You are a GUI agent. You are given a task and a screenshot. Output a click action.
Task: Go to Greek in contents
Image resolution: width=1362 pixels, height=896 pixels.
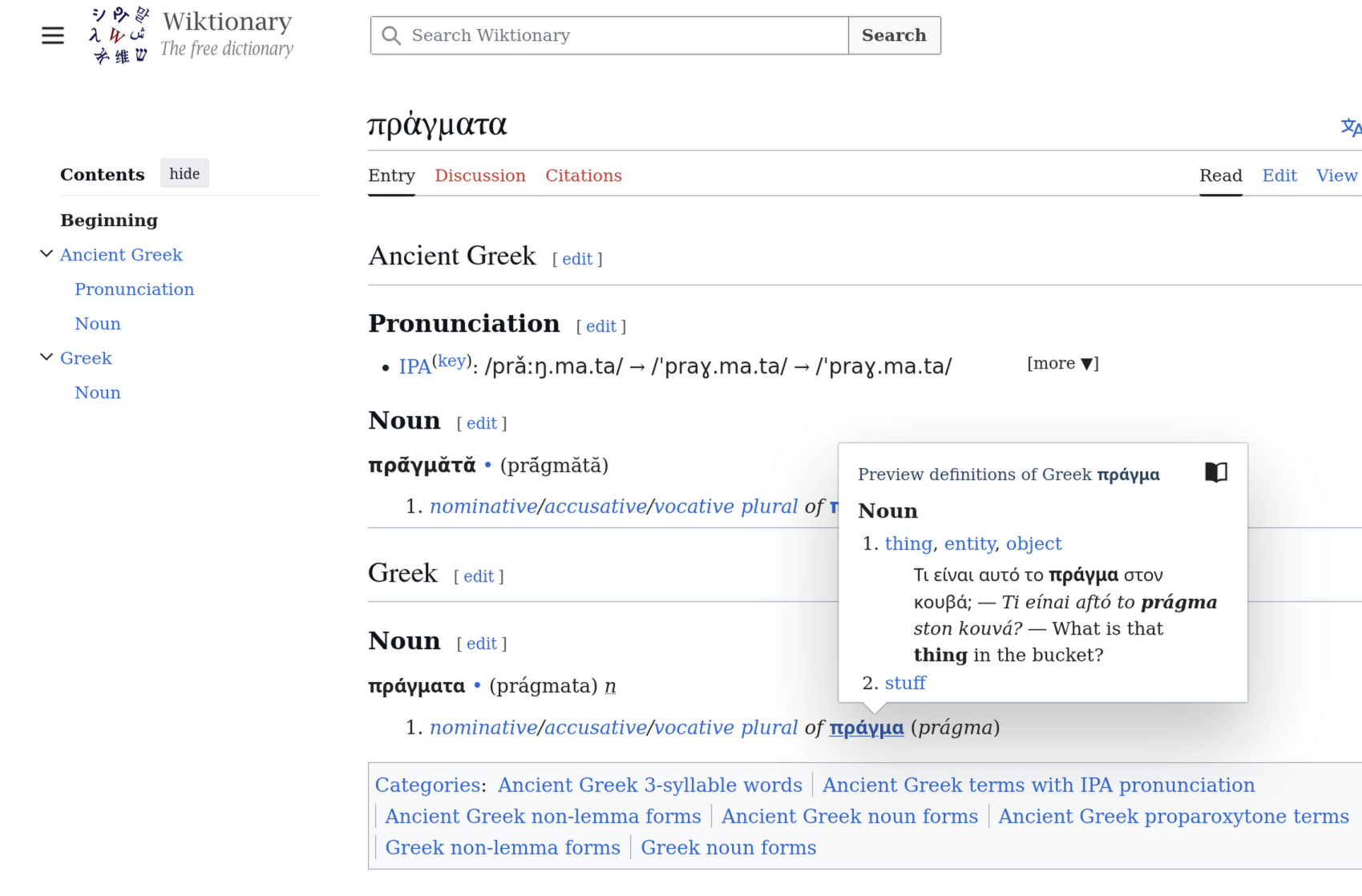coord(86,358)
